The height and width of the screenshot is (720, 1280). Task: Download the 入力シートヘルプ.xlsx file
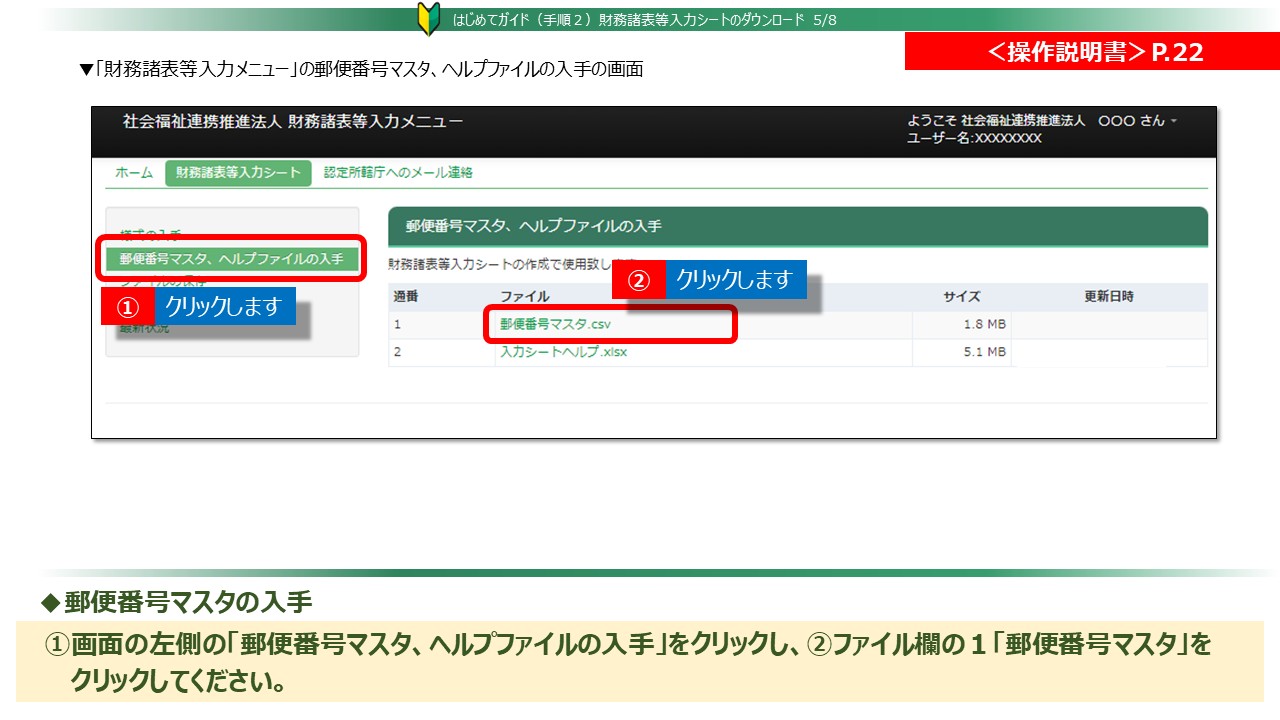click(563, 353)
